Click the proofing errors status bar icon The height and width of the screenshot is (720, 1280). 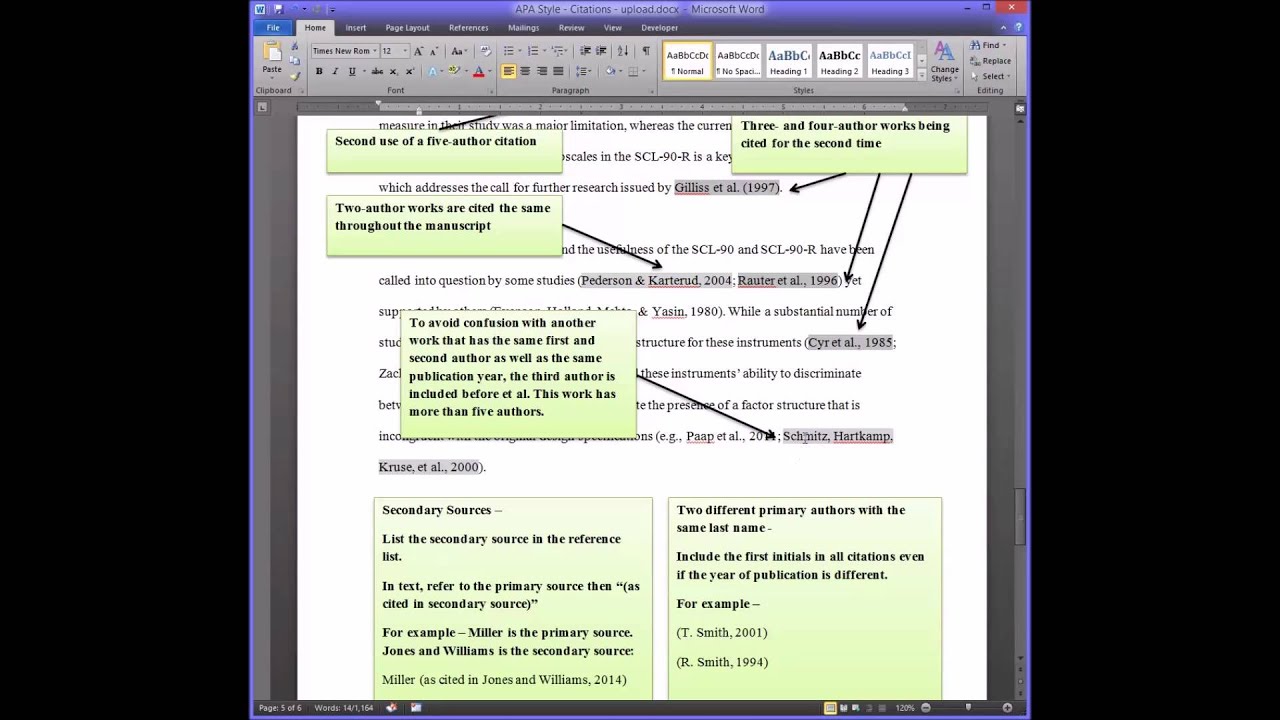coord(391,708)
